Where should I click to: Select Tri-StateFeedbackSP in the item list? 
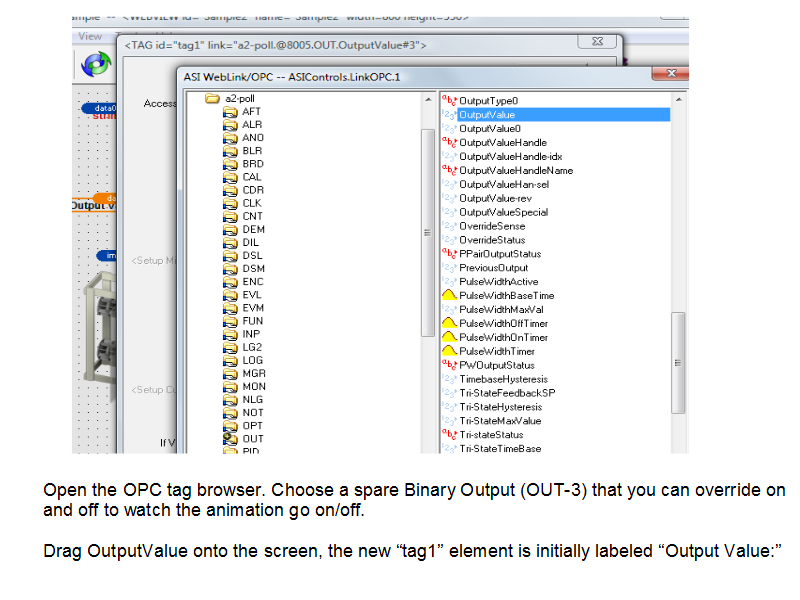(x=507, y=393)
